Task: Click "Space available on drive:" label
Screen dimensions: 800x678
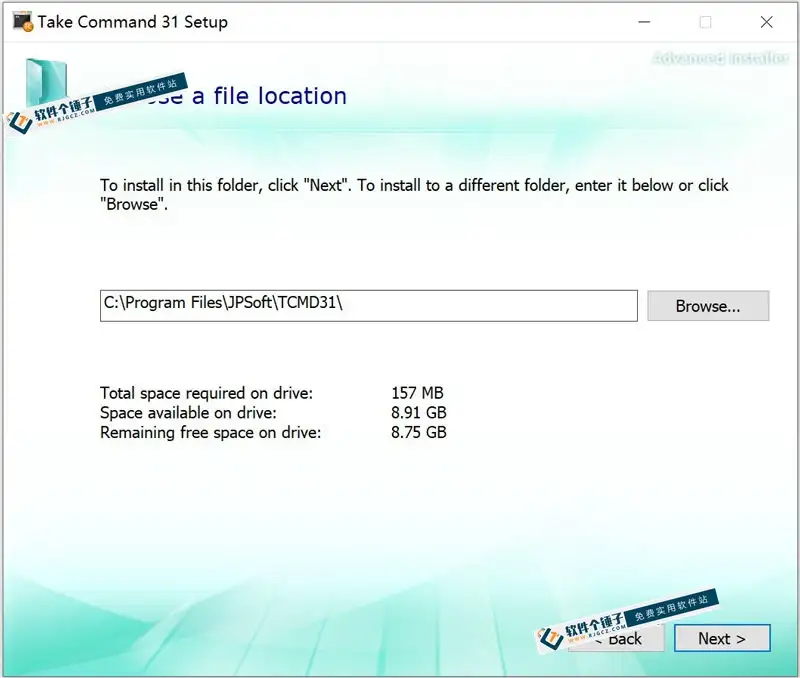Action: click(188, 412)
